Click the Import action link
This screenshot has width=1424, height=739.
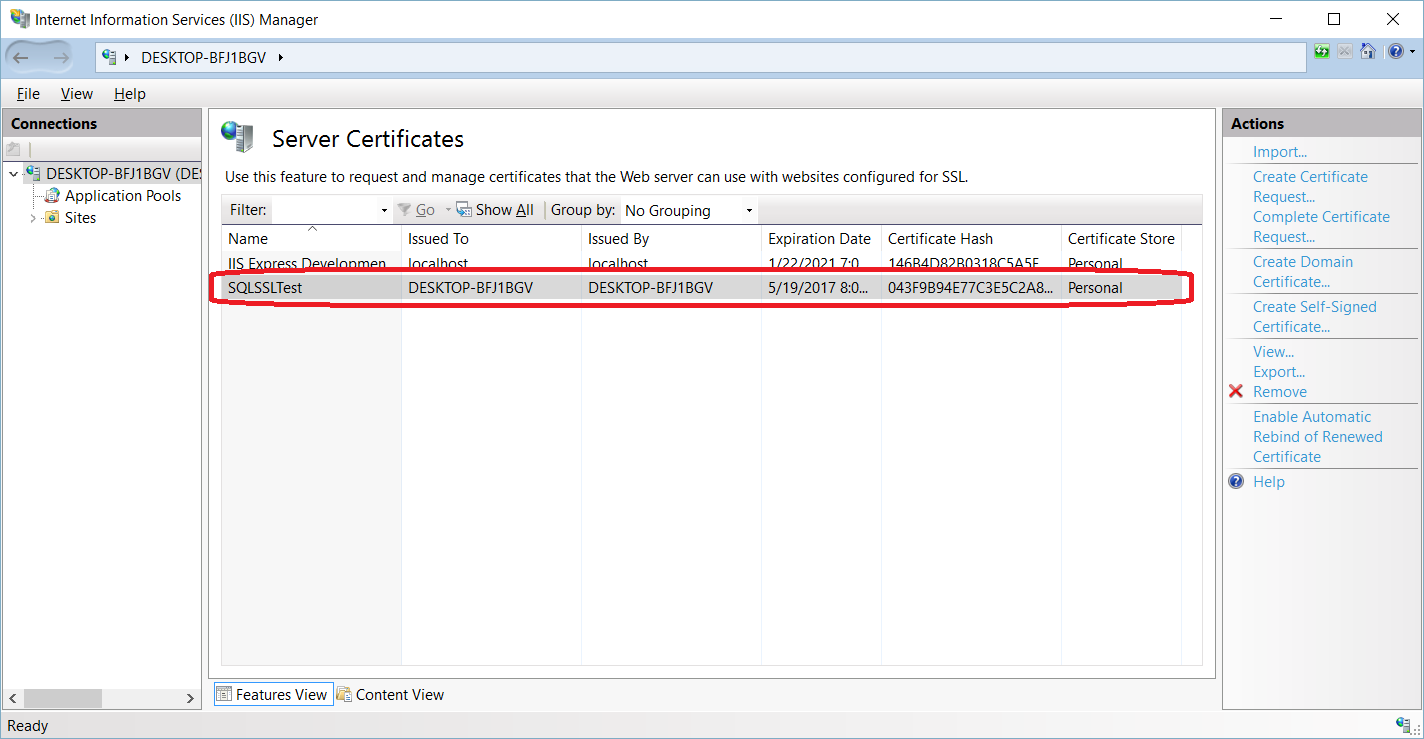(x=1280, y=152)
